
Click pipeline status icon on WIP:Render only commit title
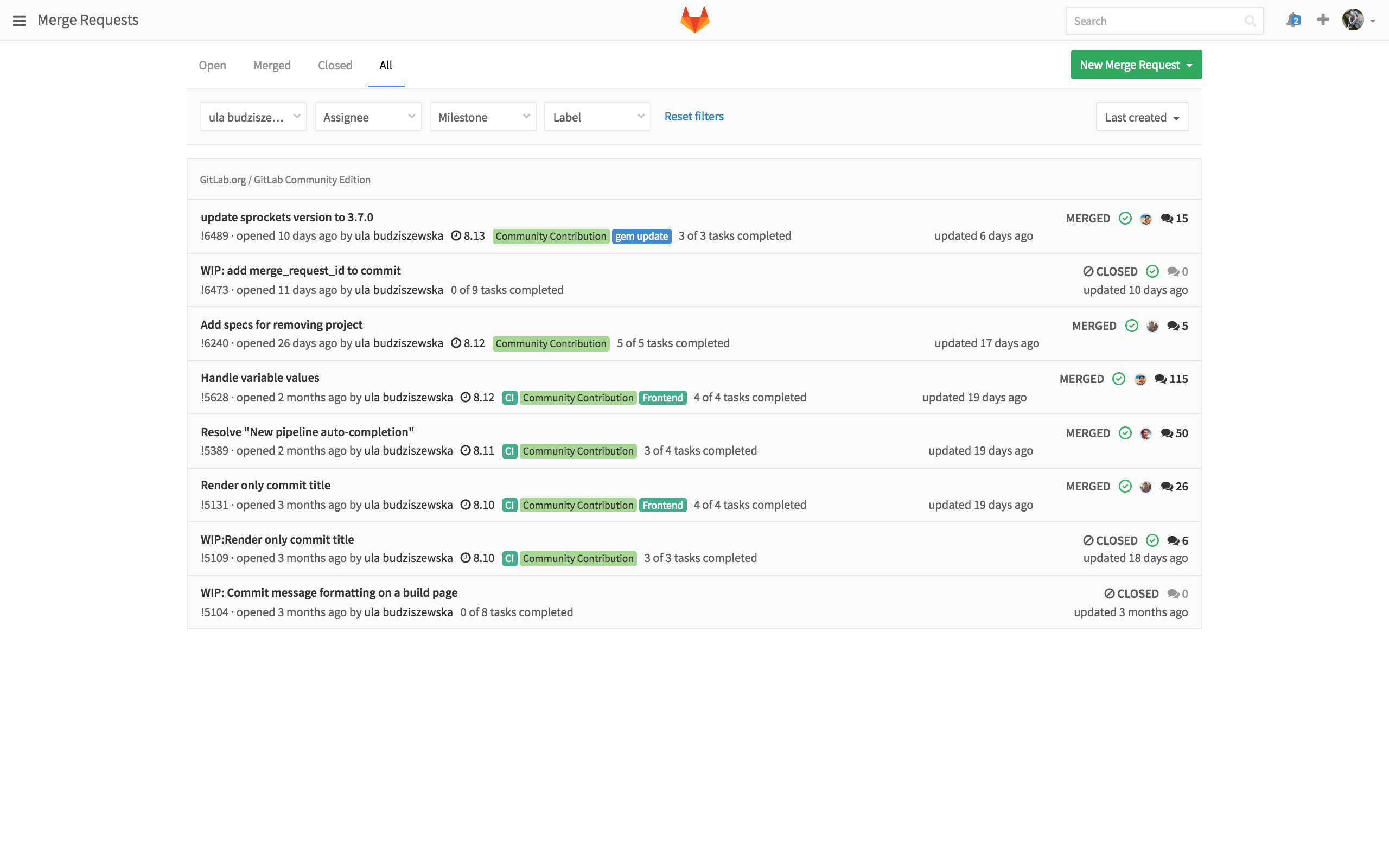pos(1152,540)
